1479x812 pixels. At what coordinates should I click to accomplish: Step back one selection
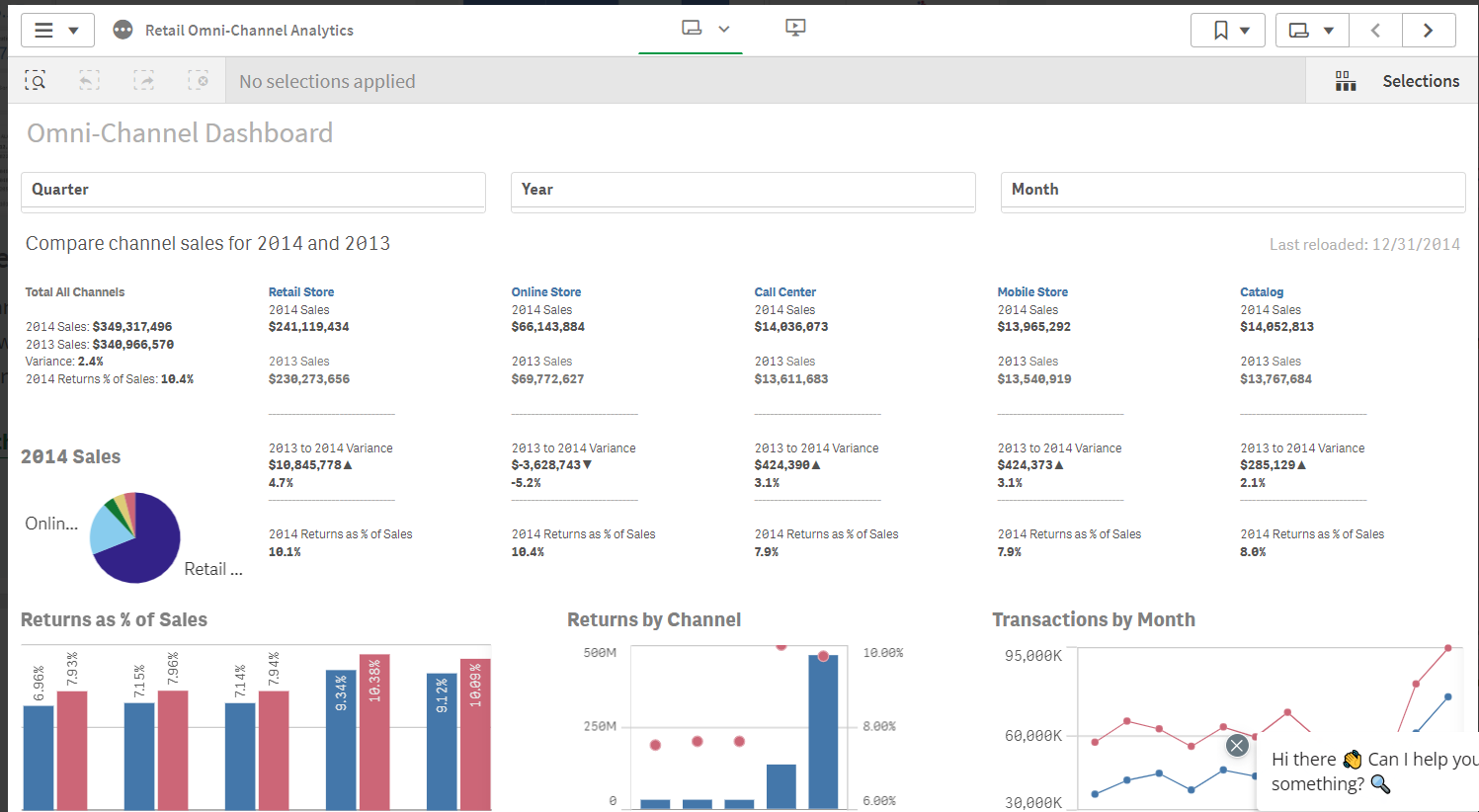pos(90,81)
